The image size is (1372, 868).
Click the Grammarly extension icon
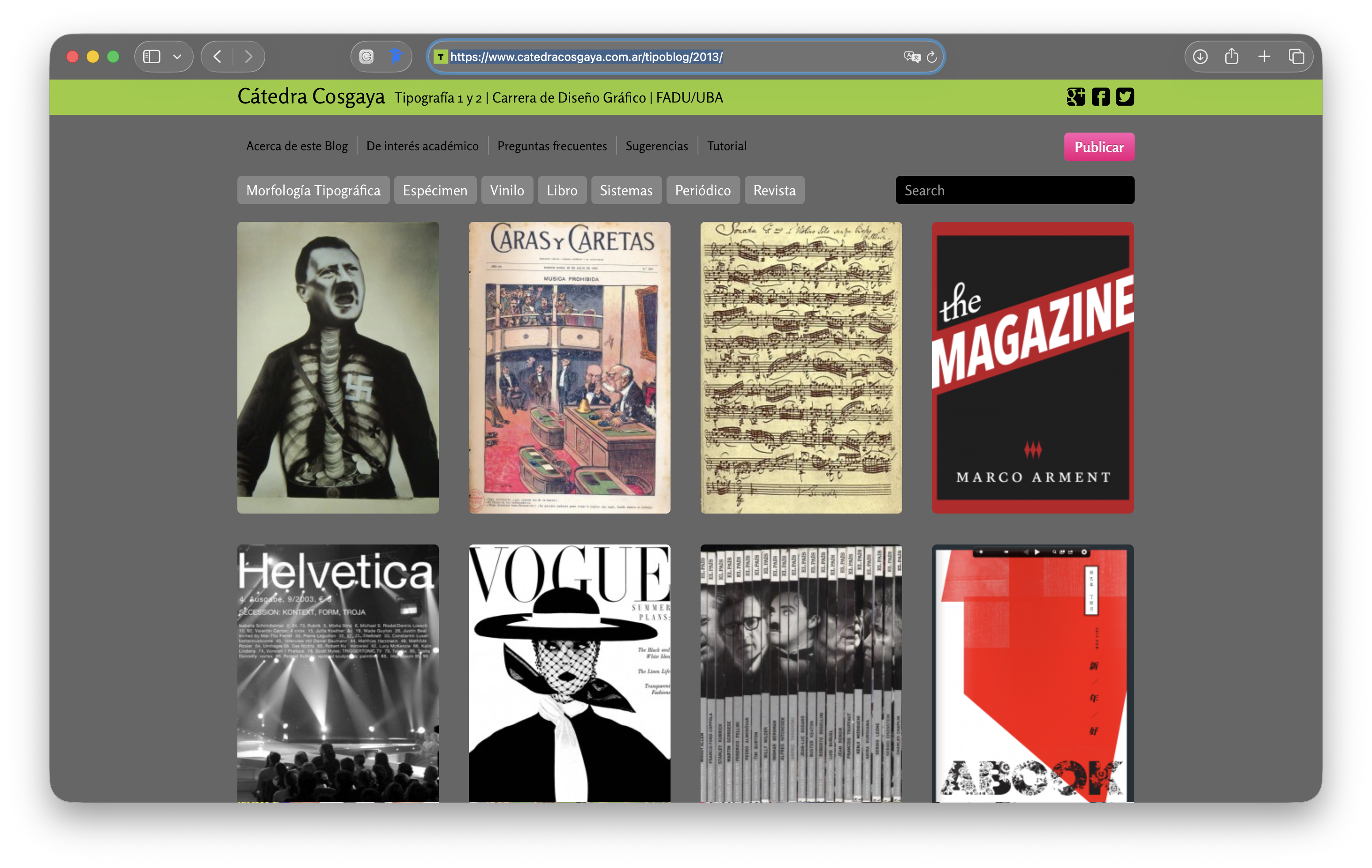pos(366,57)
